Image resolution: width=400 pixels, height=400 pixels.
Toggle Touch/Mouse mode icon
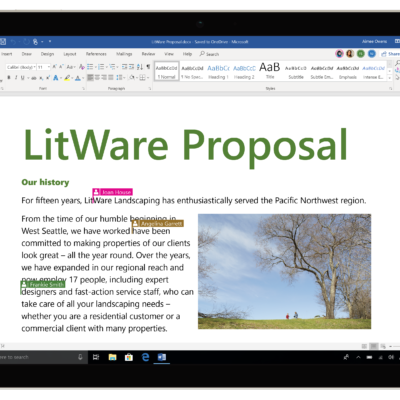(35, 42)
